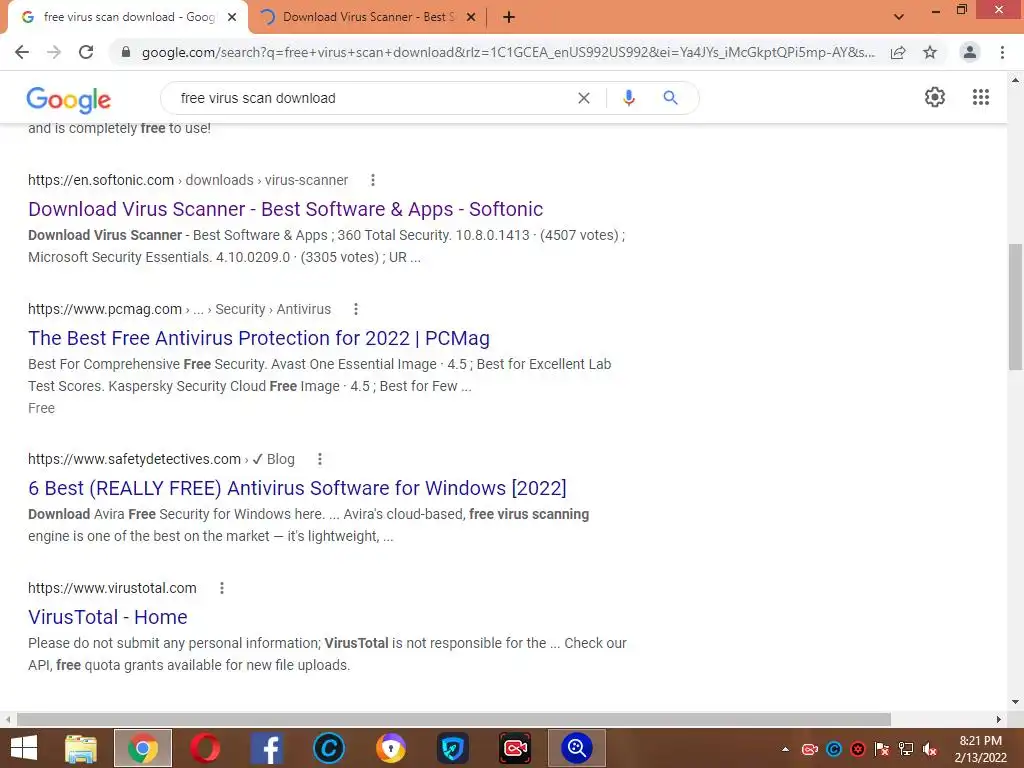Open more options for the VirusTotal result
Screen dimensions: 1024x768
pyautogui.click(x=222, y=588)
